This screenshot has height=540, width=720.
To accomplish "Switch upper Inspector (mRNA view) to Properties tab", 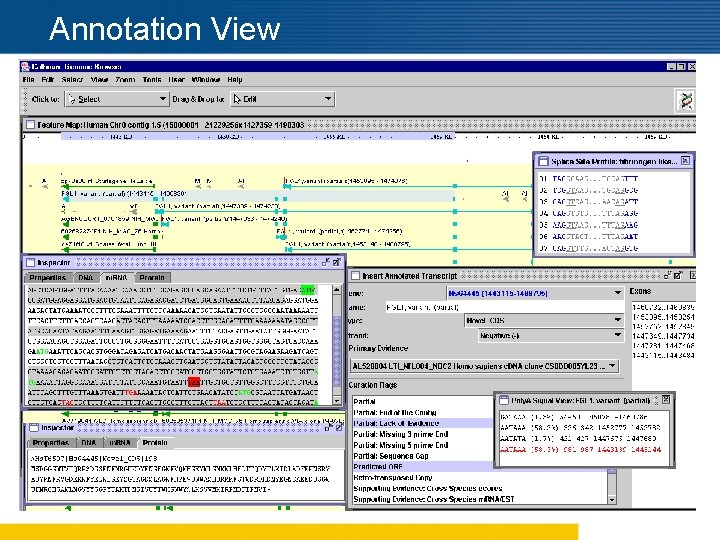I will click(x=48, y=277).
